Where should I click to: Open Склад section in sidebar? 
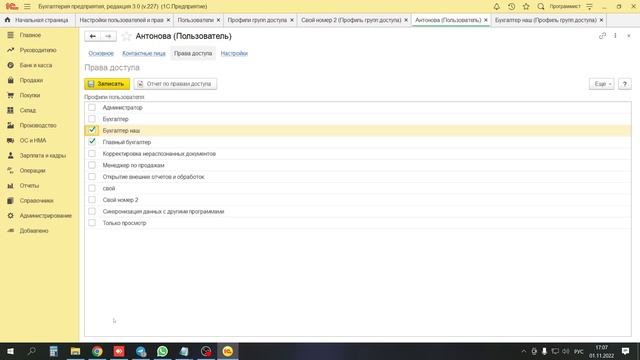tap(28, 110)
